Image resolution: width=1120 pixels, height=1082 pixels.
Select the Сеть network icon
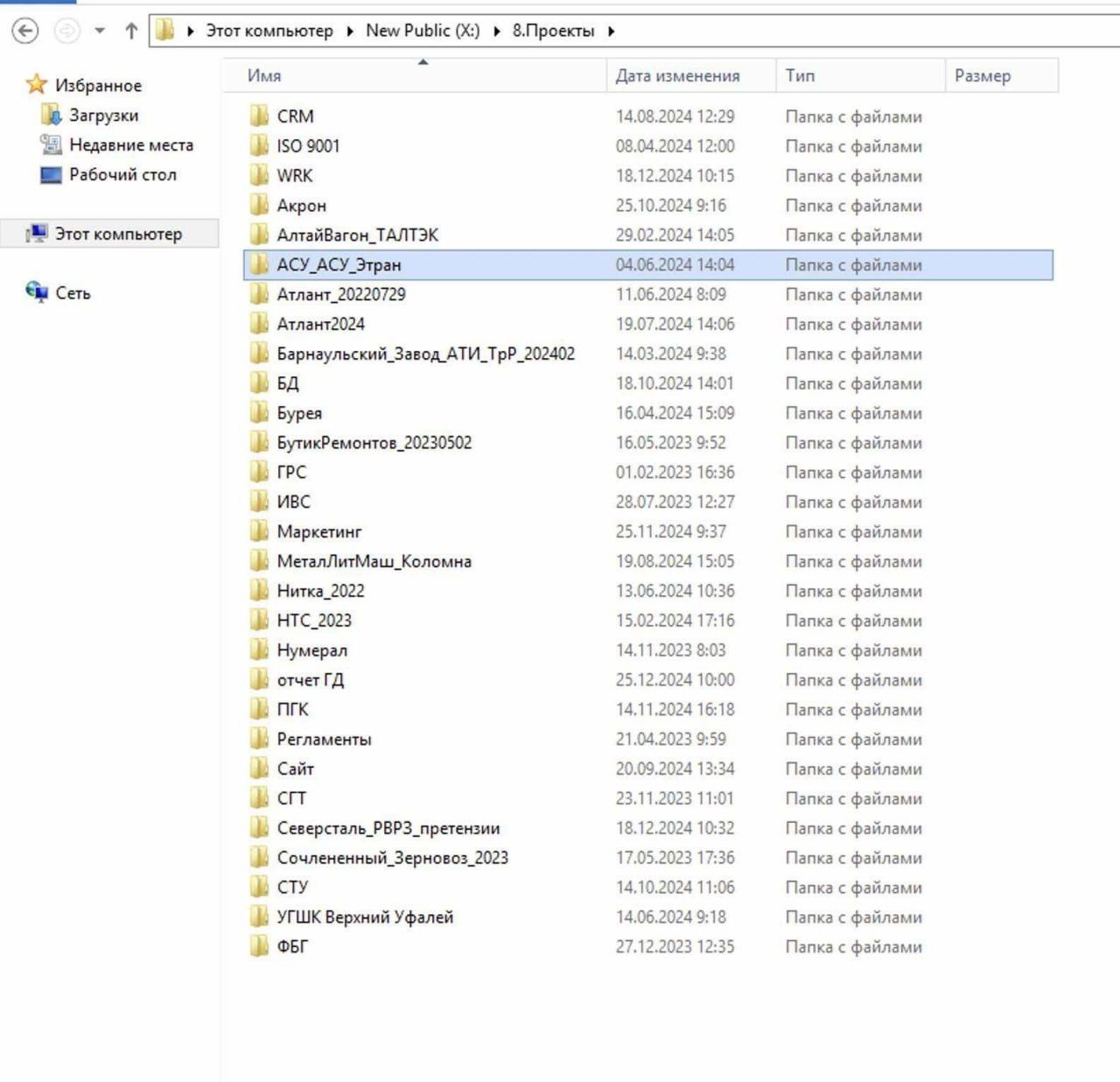pyautogui.click(x=37, y=292)
